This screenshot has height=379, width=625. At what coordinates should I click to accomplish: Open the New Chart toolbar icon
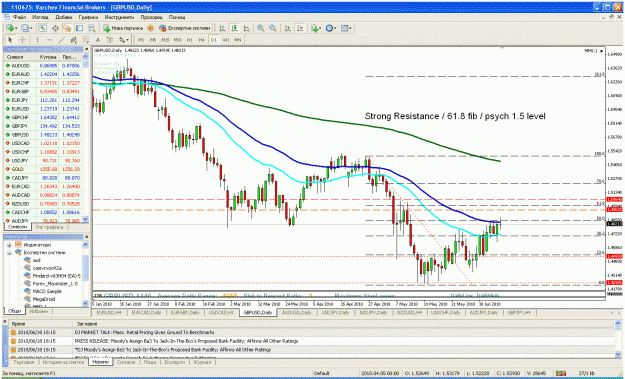[x=11, y=28]
